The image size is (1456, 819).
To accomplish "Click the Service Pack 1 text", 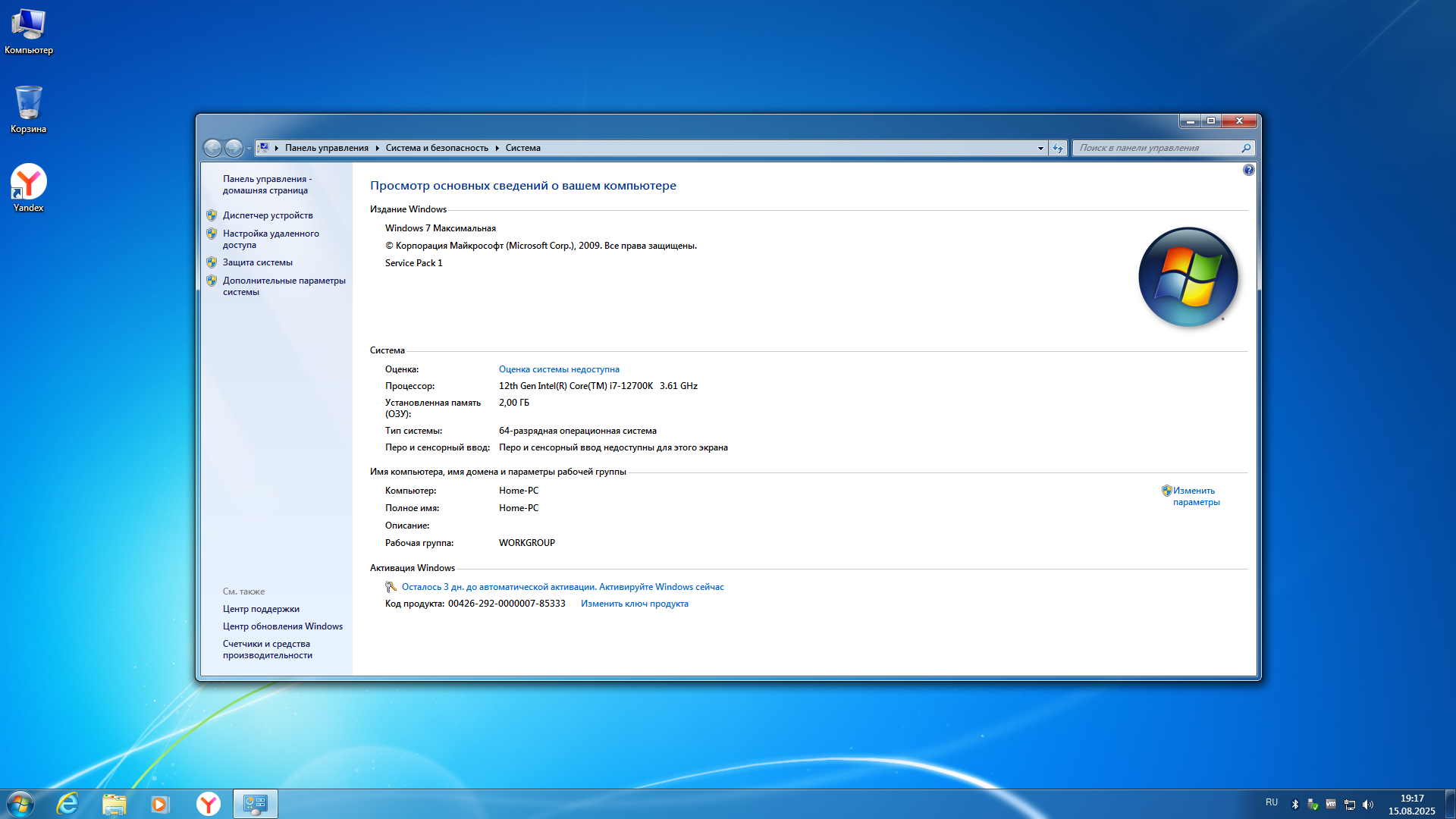I will [x=413, y=263].
